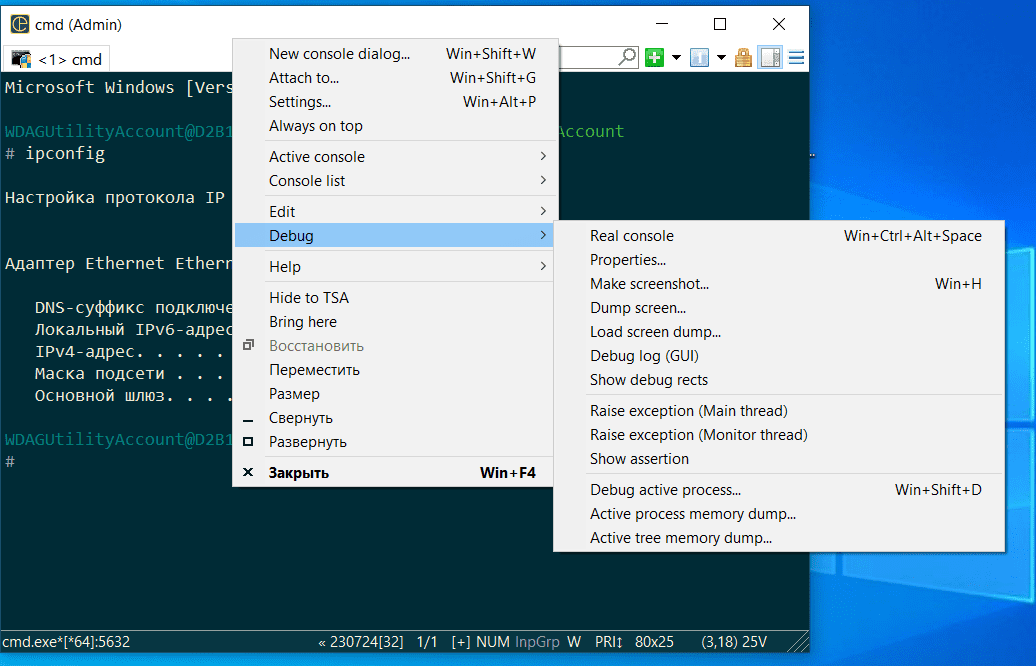Image resolution: width=1036 pixels, height=666 pixels.
Task: Select Raise exception (Main thread)
Action: point(780,411)
